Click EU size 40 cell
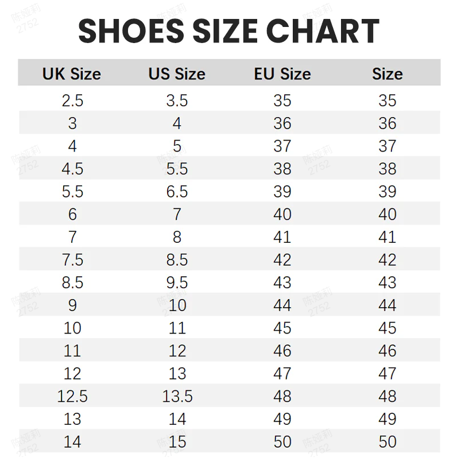Screen dimensions: 470x470 pyautogui.click(x=282, y=214)
